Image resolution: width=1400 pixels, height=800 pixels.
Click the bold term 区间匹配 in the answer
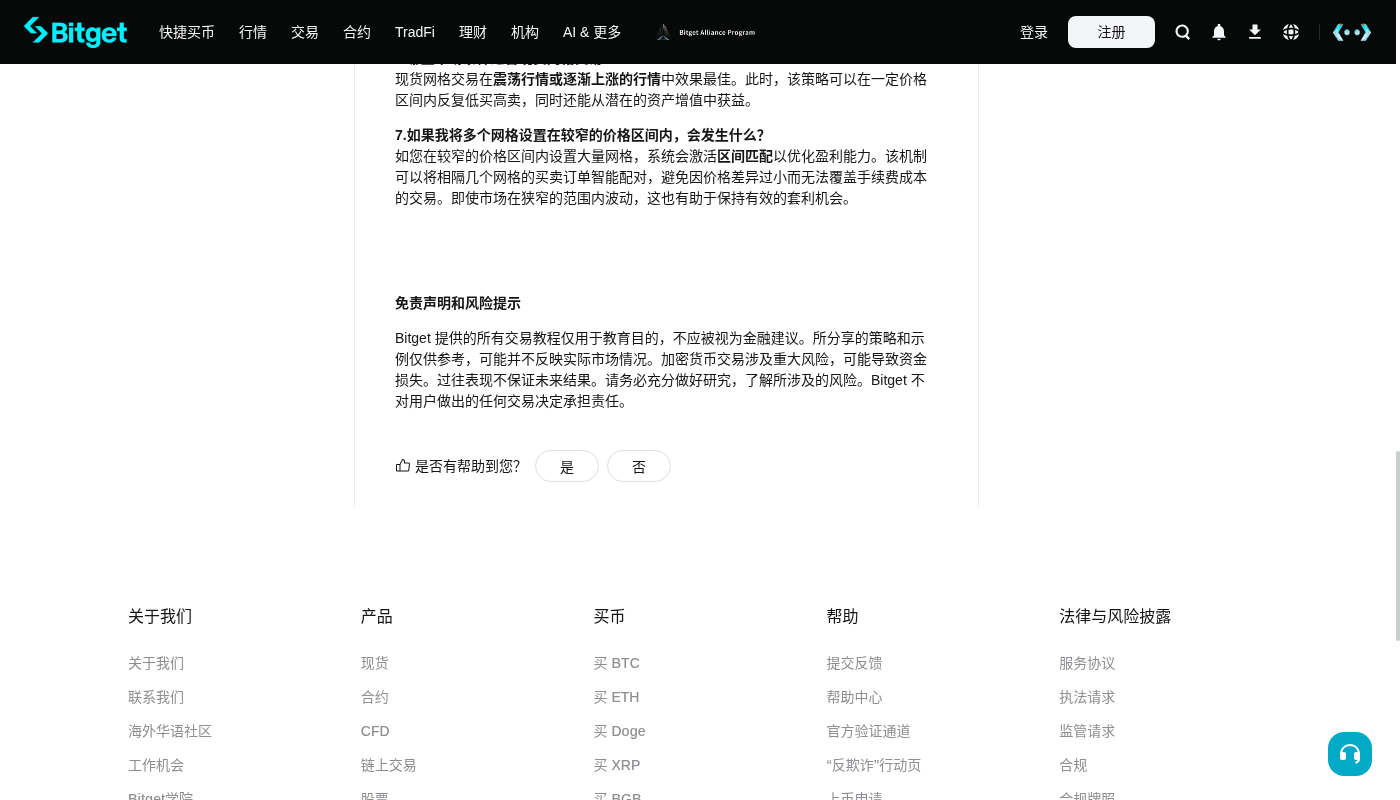(x=745, y=156)
